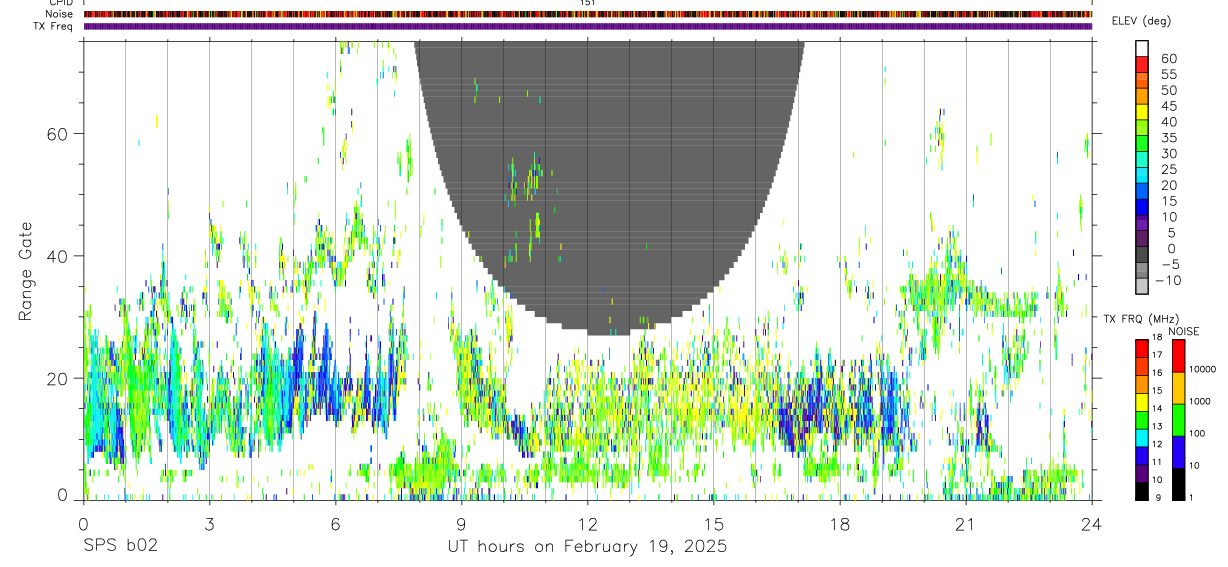
Task: Click the ELEV colorbar label '30'
Action: click(1168, 154)
